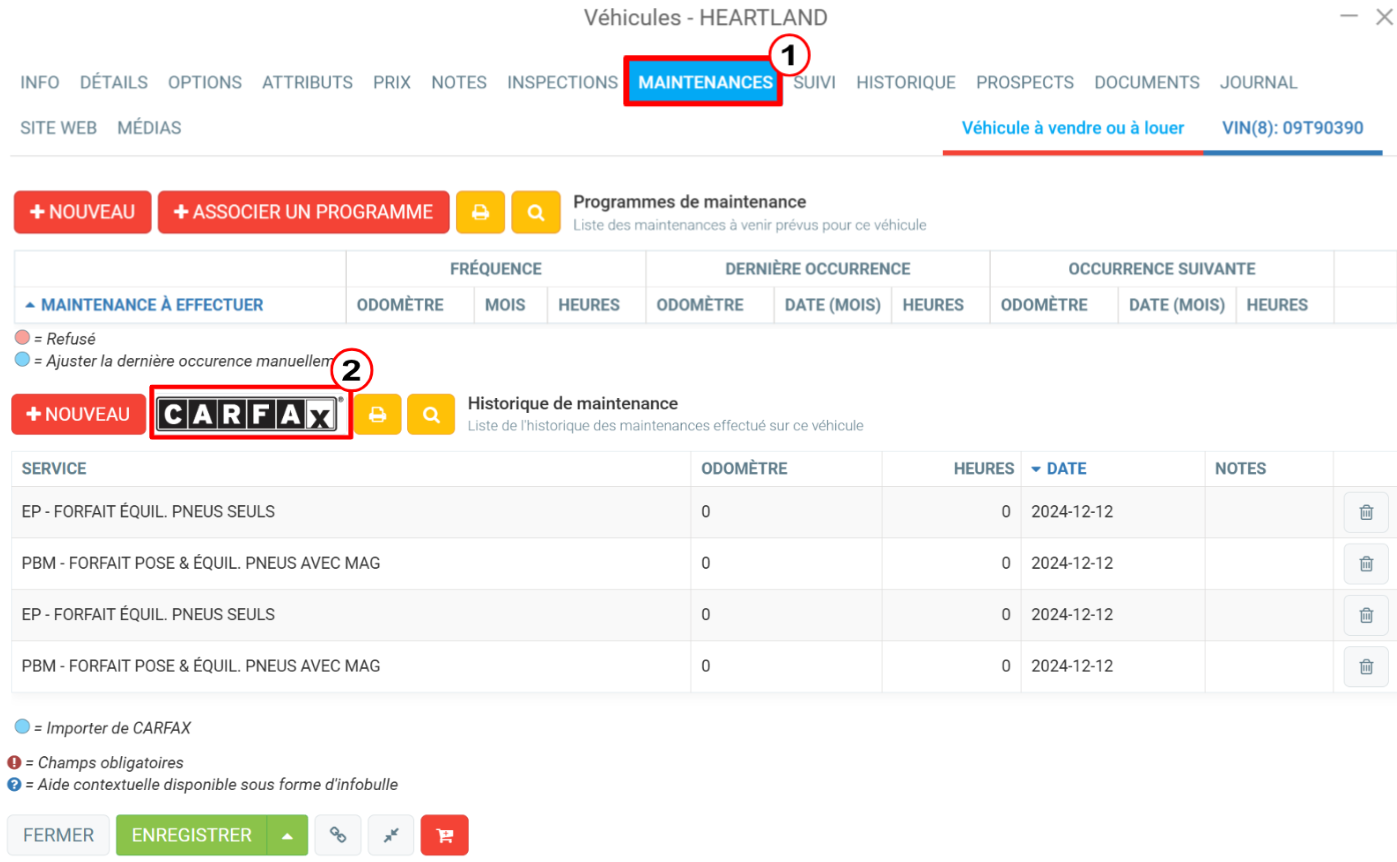Click the print icon for Programmes de maintenance

[481, 212]
